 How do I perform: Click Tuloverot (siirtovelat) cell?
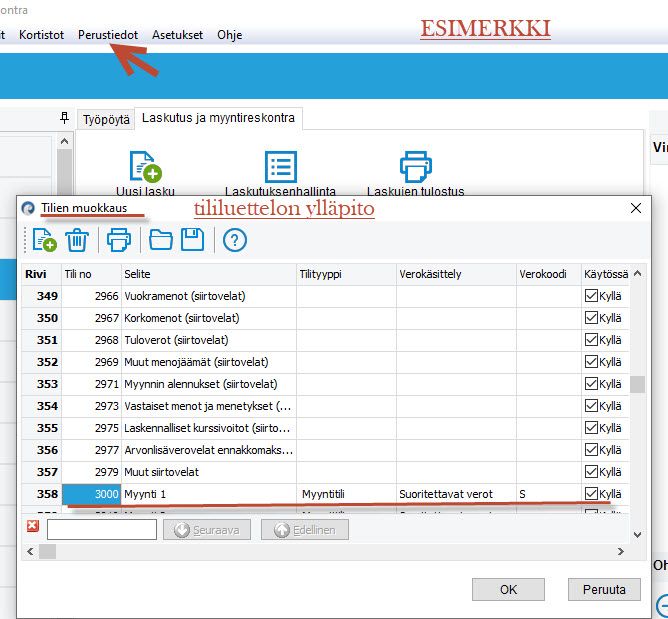point(209,340)
